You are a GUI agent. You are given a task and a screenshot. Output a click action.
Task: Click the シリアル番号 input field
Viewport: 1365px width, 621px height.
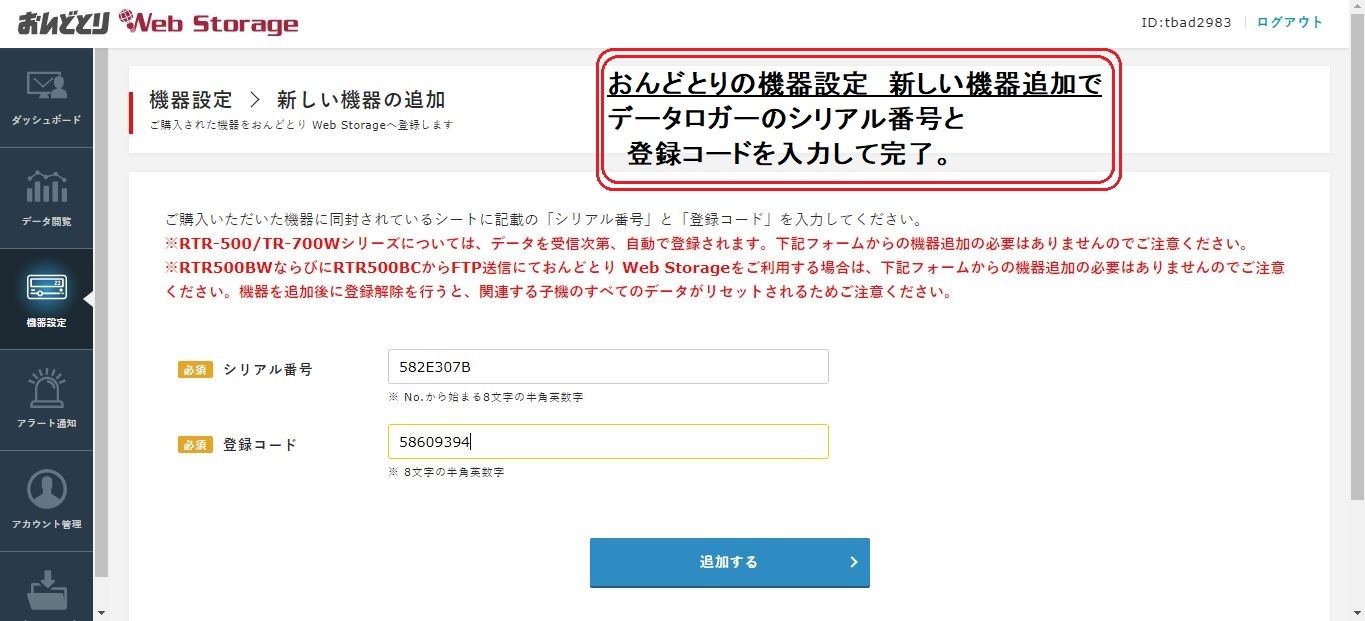[608, 366]
